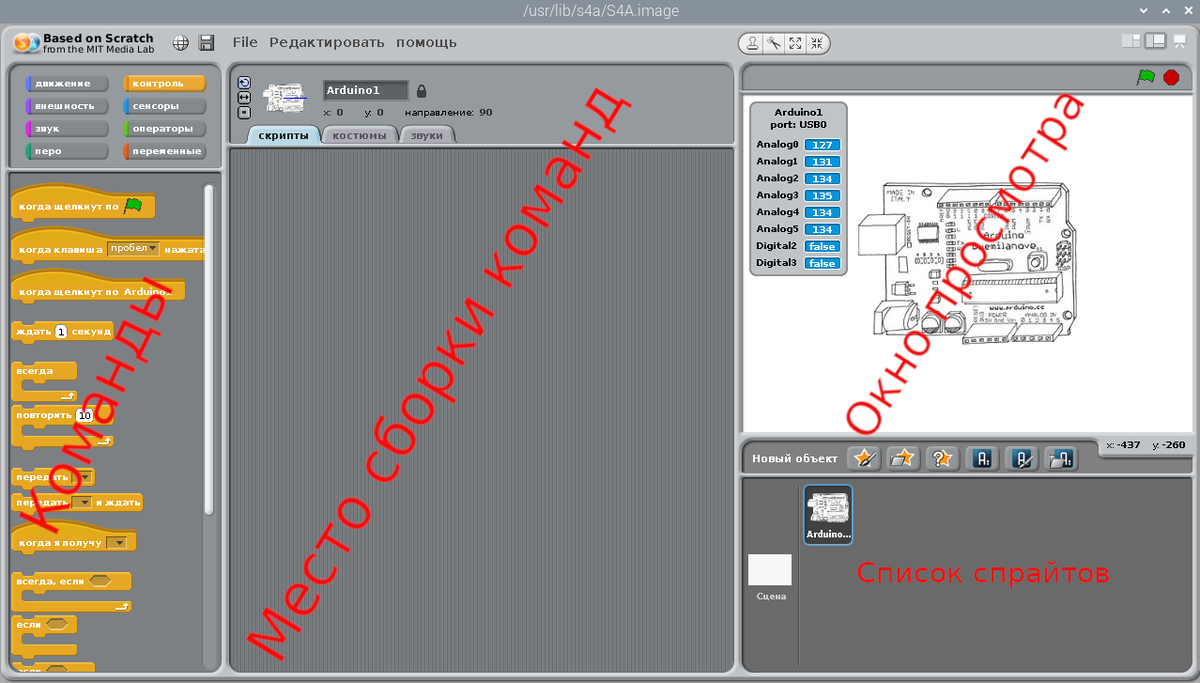1200x683 pixels.
Task: Load Arduino object from file
Action: point(1060,458)
